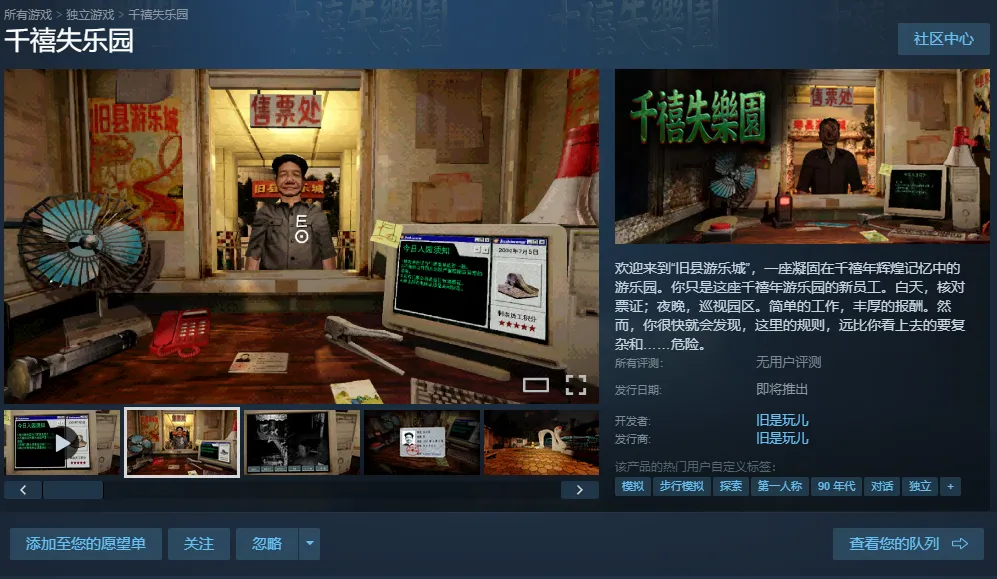
Task: Select the 90 年代 tag
Action: pos(836,486)
